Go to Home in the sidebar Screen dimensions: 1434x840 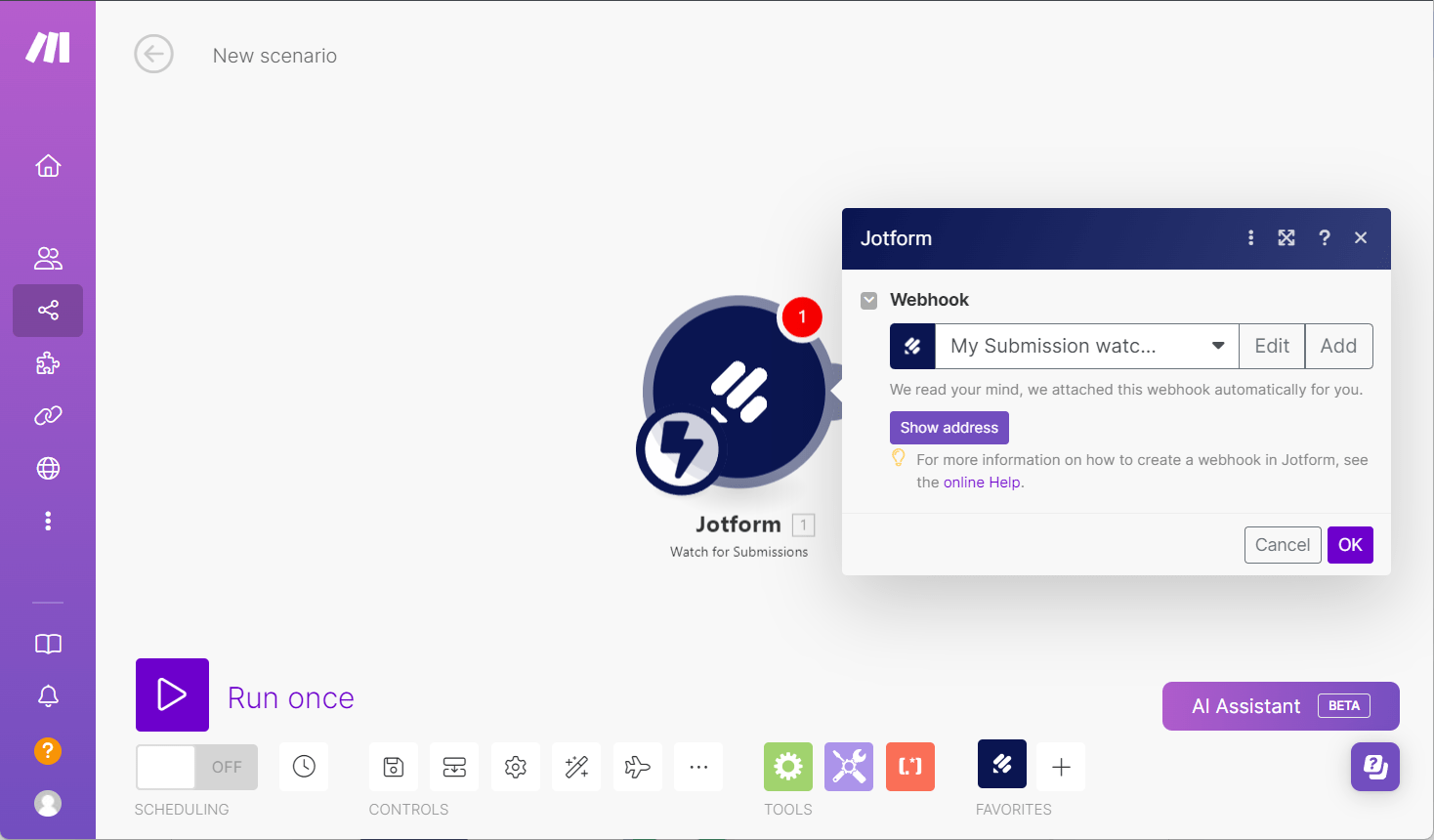click(48, 166)
